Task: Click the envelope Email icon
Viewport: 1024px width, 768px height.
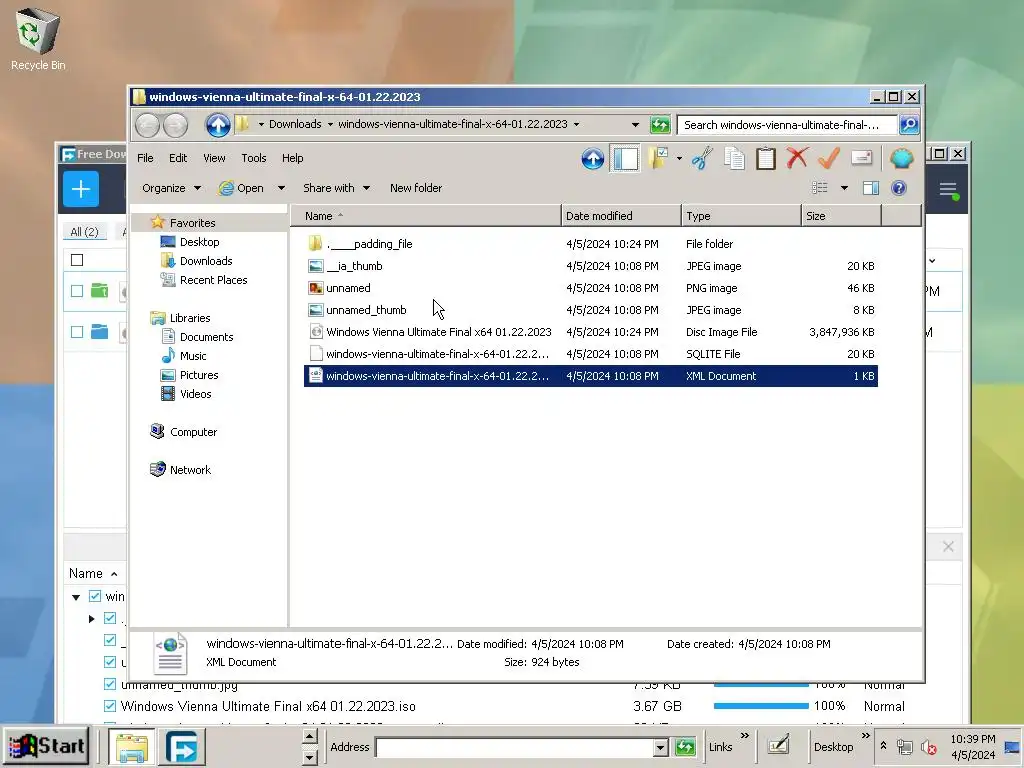Action: [x=861, y=158]
